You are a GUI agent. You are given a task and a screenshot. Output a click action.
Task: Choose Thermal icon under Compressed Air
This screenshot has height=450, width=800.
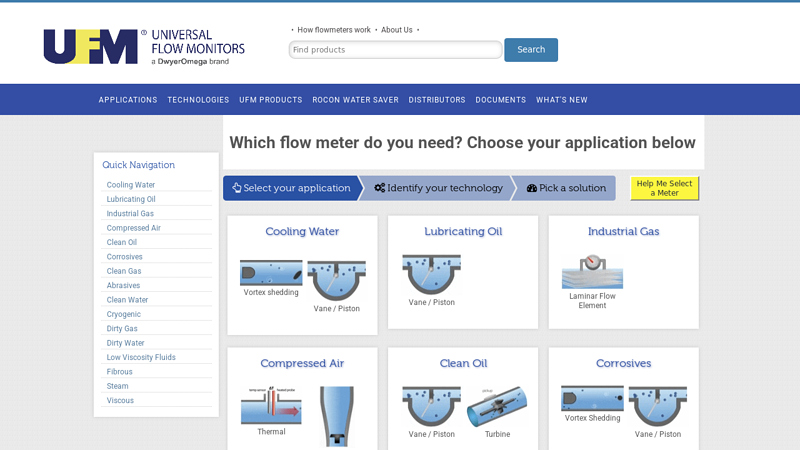271,405
